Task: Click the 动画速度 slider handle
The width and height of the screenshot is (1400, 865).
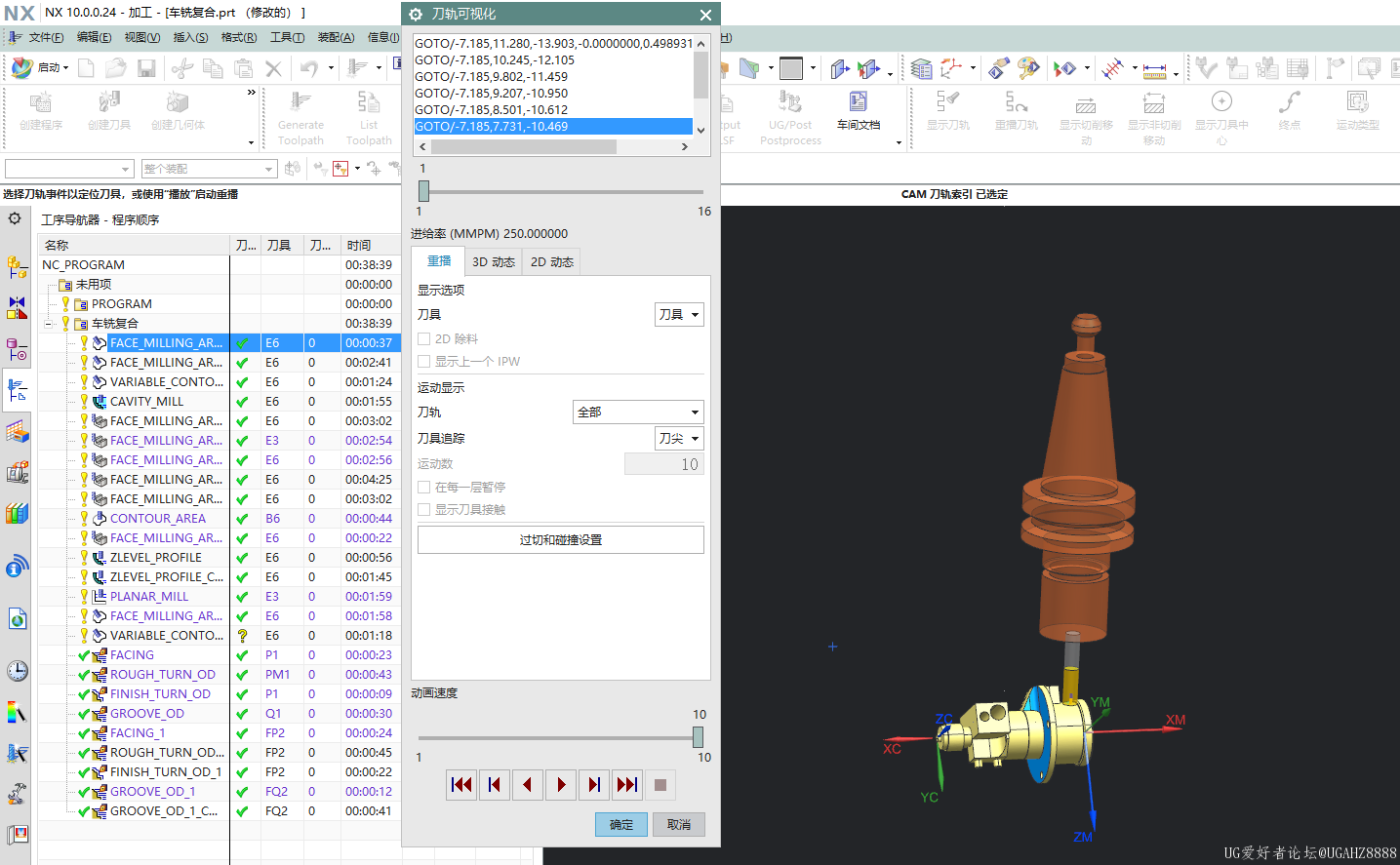Action: (x=698, y=737)
